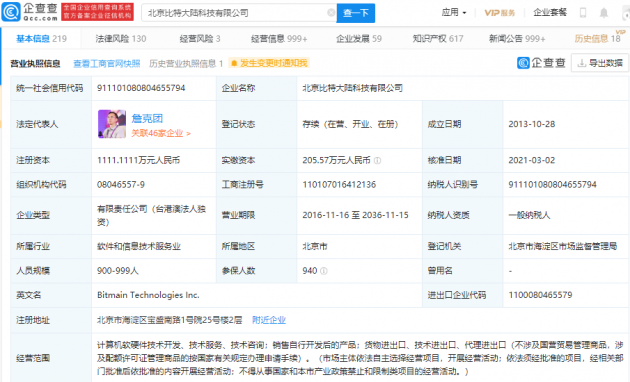Select taxpayer type 一般纳税人

click(529, 215)
